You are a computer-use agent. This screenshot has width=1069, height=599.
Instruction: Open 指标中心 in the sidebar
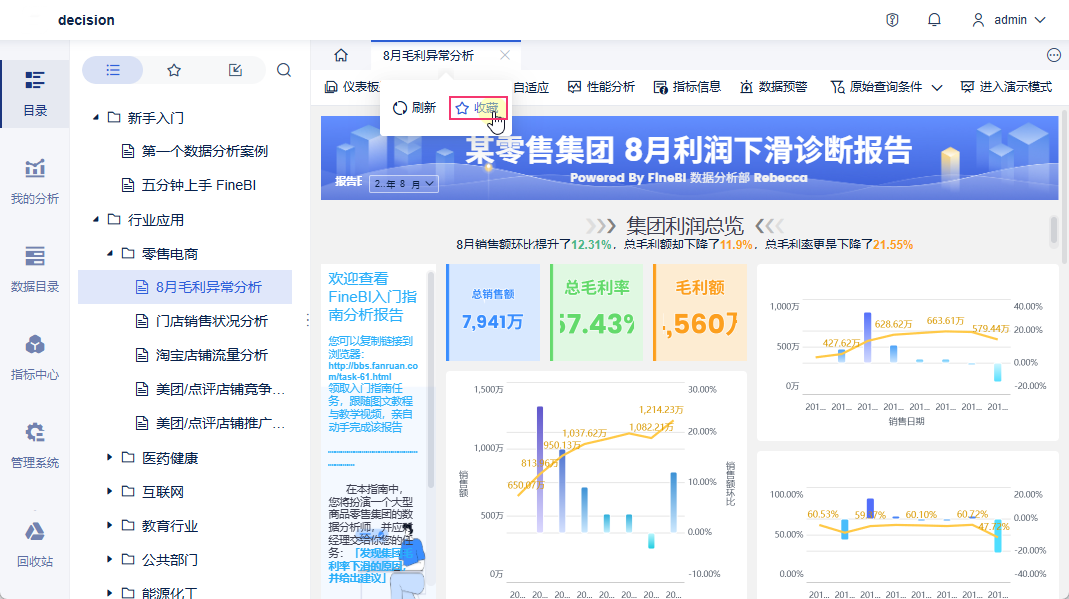[x=35, y=357]
